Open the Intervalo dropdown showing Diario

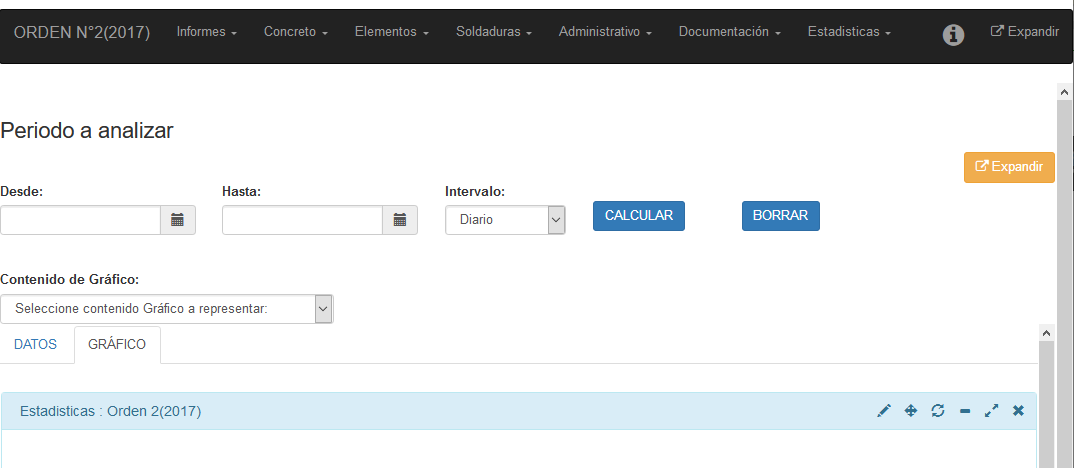pyautogui.click(x=505, y=220)
